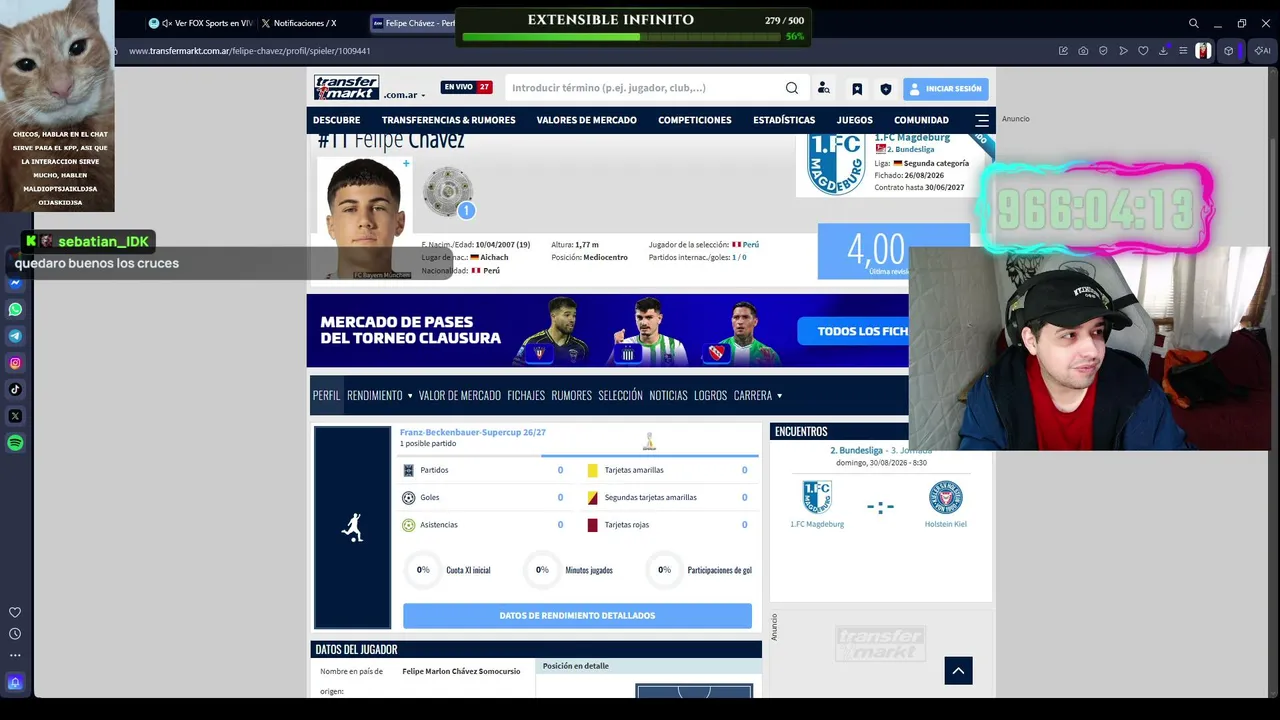Viewport: 1280px width, 720px height.
Task: Open the hamburger menu in the navigation bar
Action: pyautogui.click(x=982, y=120)
